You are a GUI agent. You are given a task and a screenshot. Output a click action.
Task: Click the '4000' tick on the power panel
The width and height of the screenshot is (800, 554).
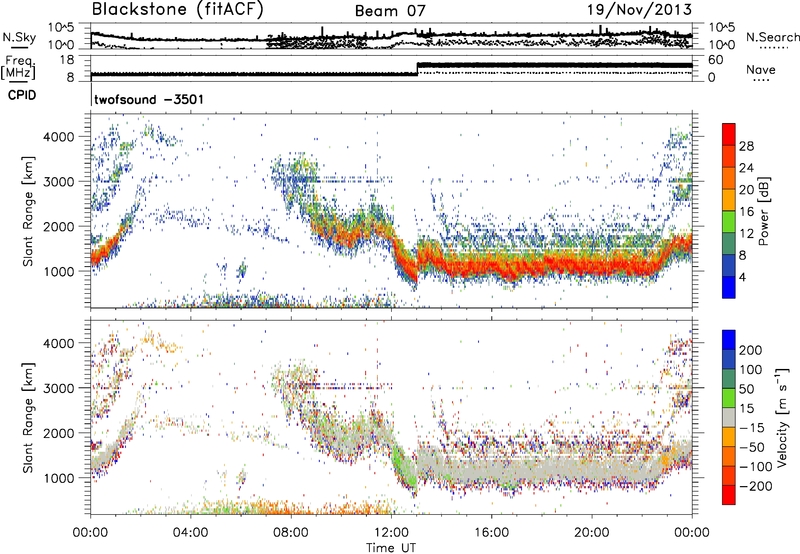[x=59, y=137]
